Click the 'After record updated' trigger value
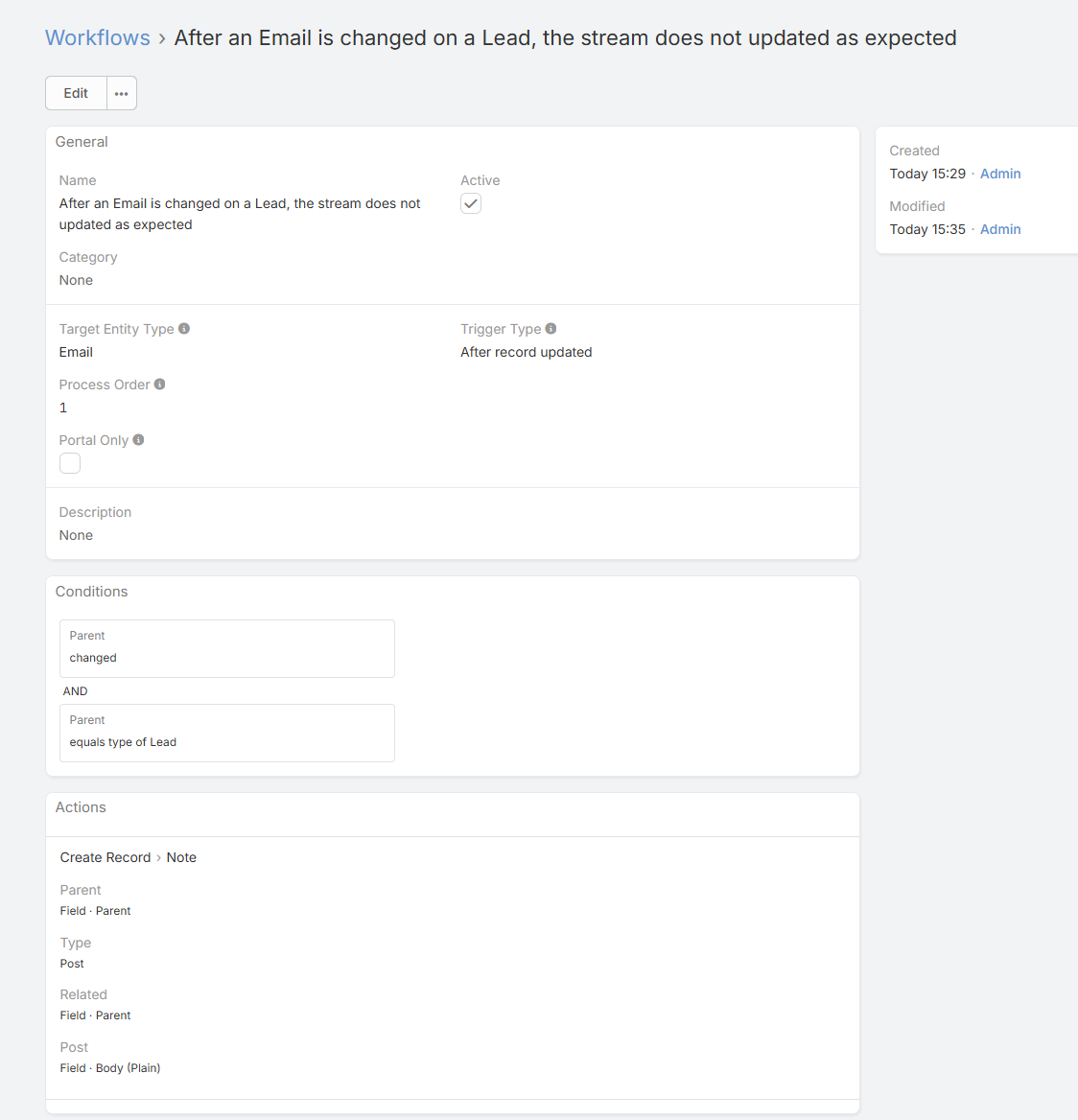 (527, 352)
